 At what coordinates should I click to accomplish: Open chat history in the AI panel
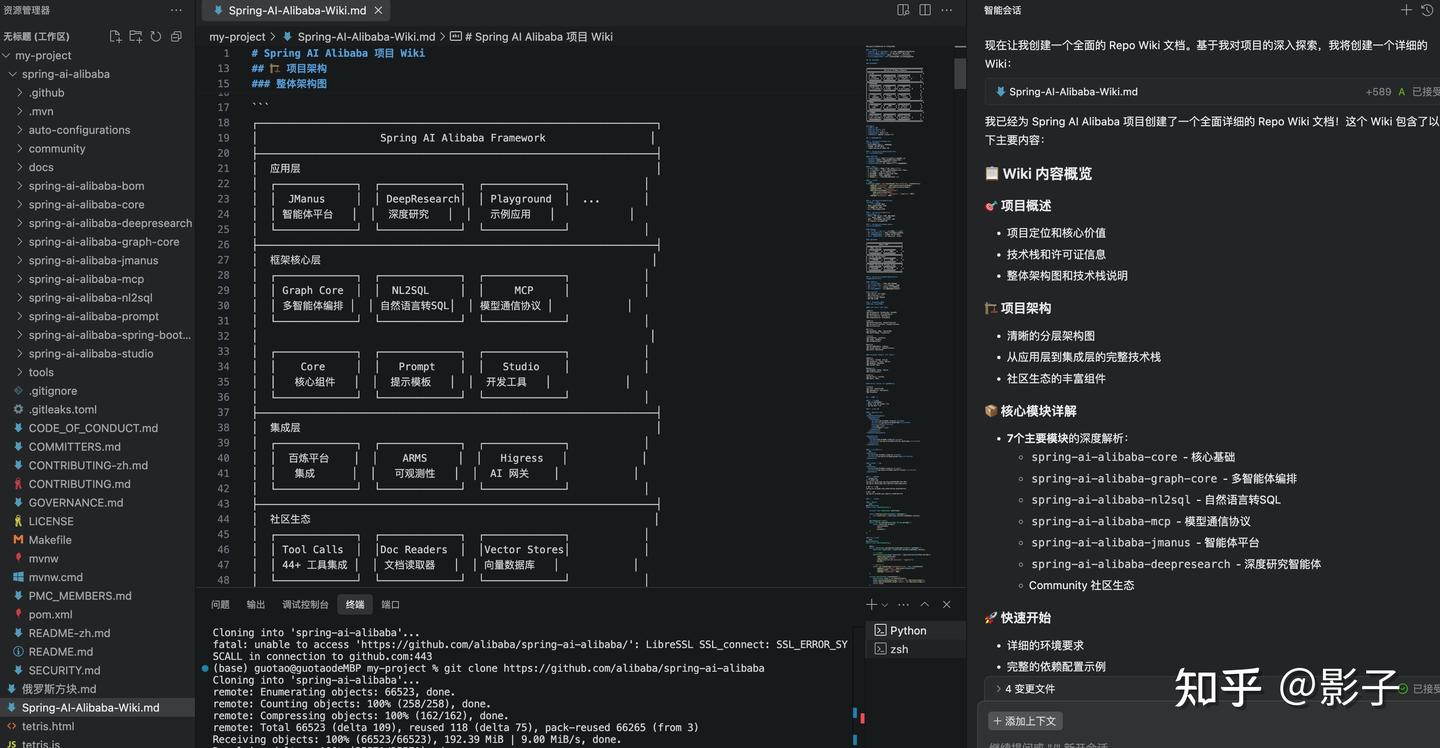pos(1428,10)
